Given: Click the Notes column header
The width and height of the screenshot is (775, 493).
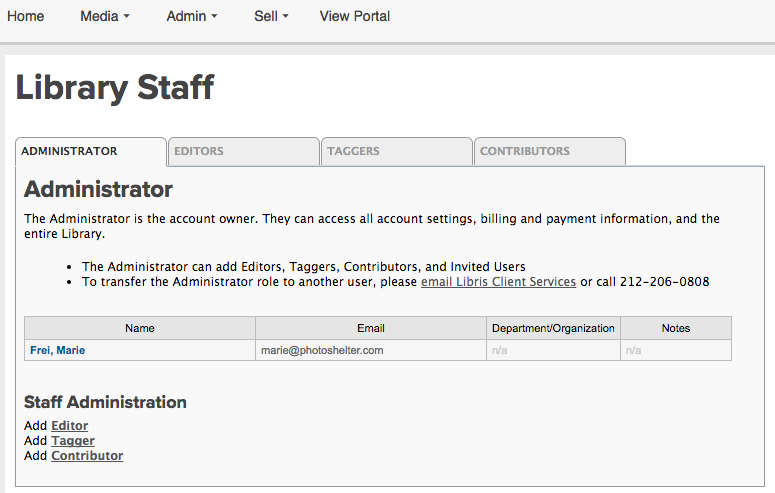Looking at the screenshot, I should (675, 328).
